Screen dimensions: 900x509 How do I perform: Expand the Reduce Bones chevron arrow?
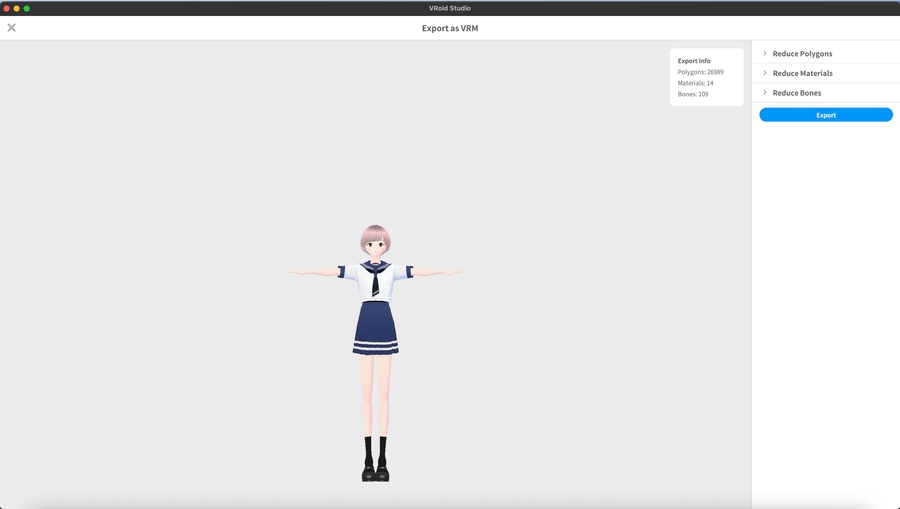765,93
